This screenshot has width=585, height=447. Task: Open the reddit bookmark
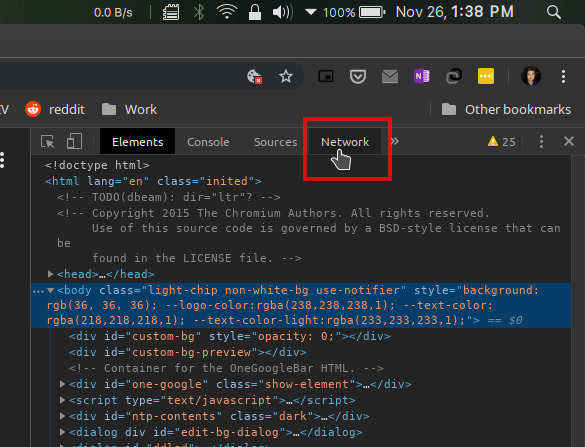coord(55,109)
